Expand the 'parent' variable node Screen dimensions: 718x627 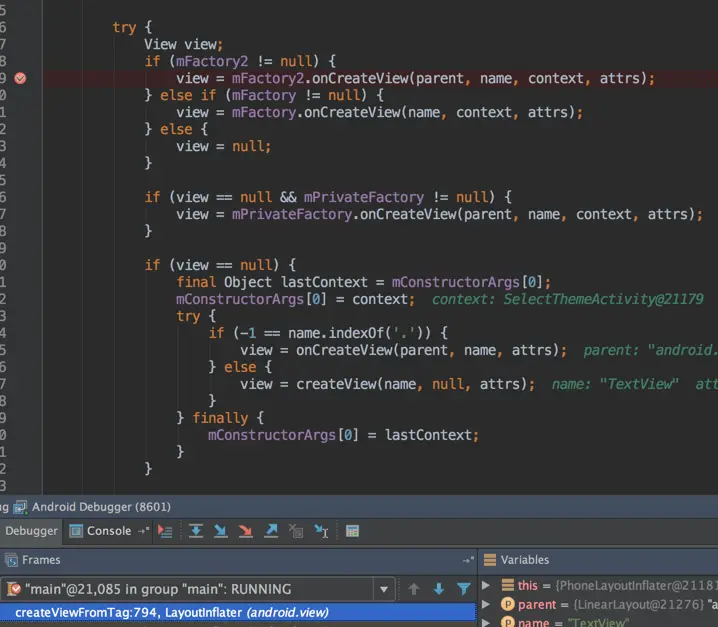(x=486, y=605)
